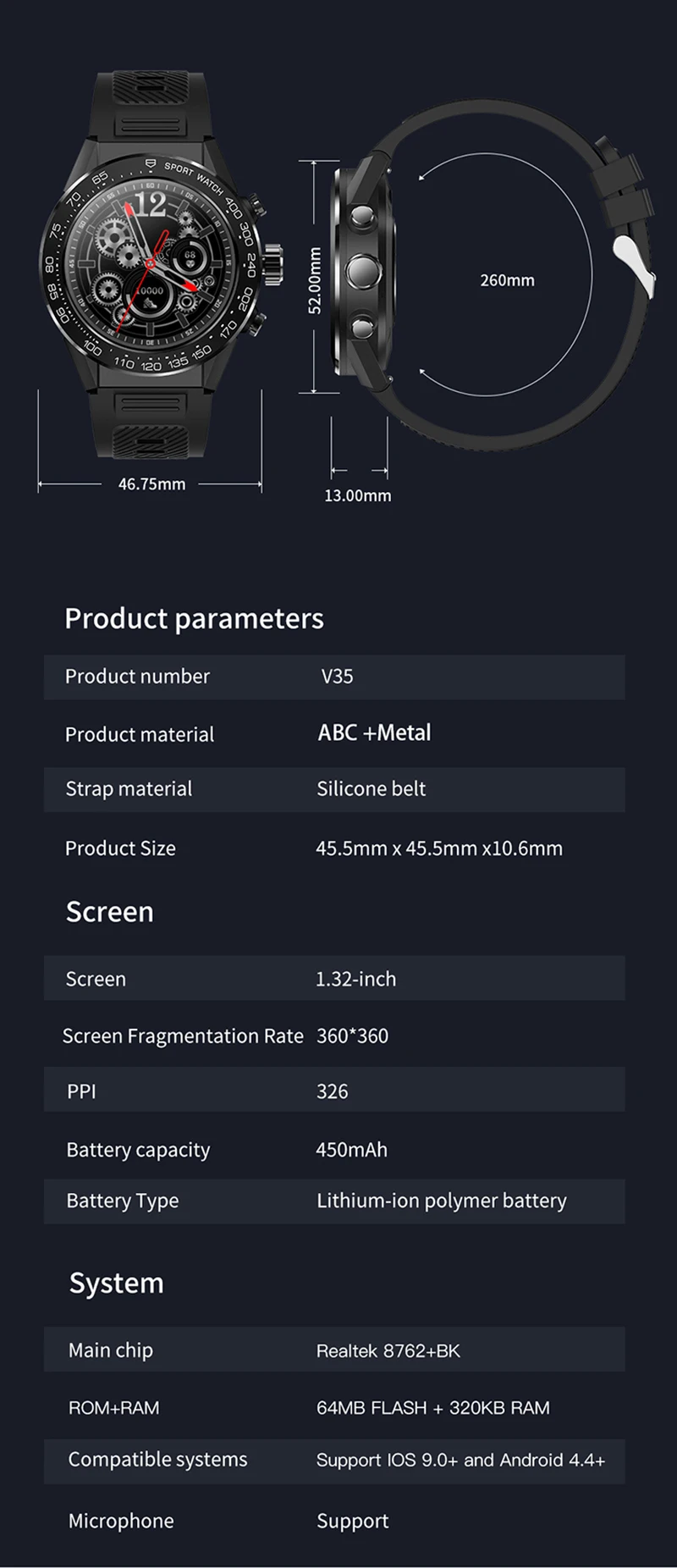Click the large 12 numeral on the dial
The height and width of the screenshot is (1568, 677).
pyautogui.click(x=150, y=205)
